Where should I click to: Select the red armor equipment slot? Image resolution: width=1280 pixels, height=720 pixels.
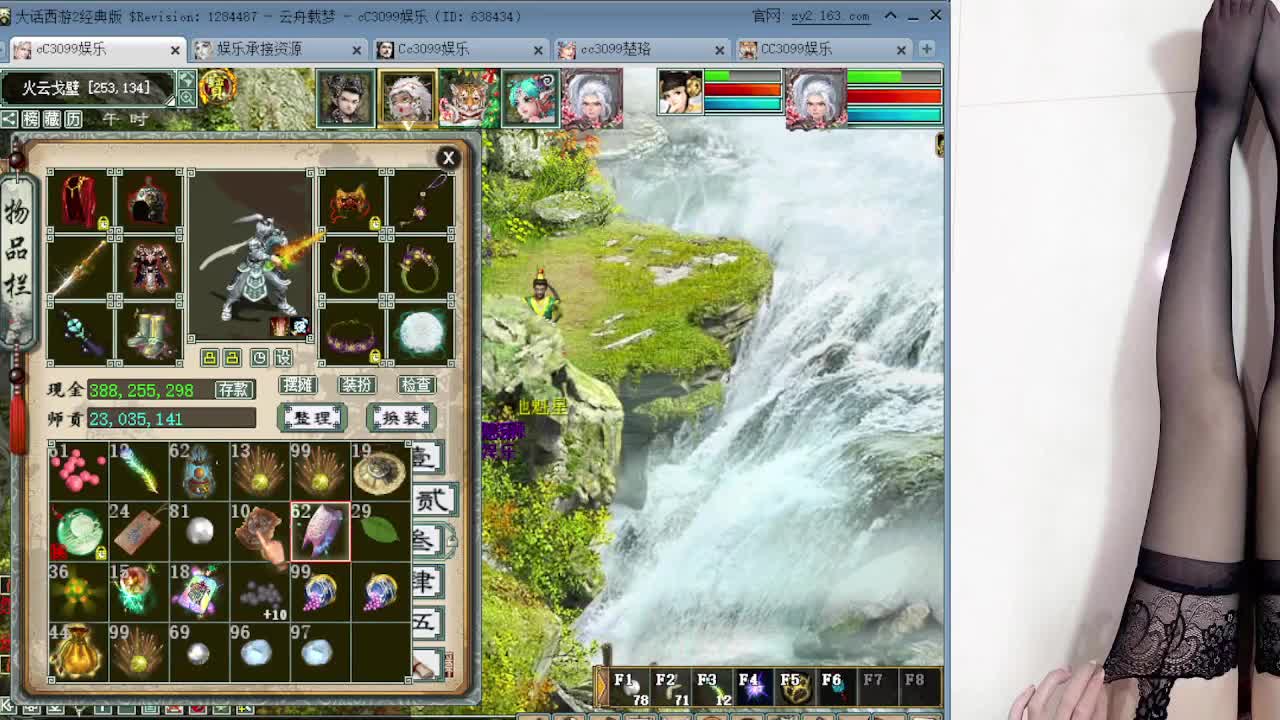[149, 267]
